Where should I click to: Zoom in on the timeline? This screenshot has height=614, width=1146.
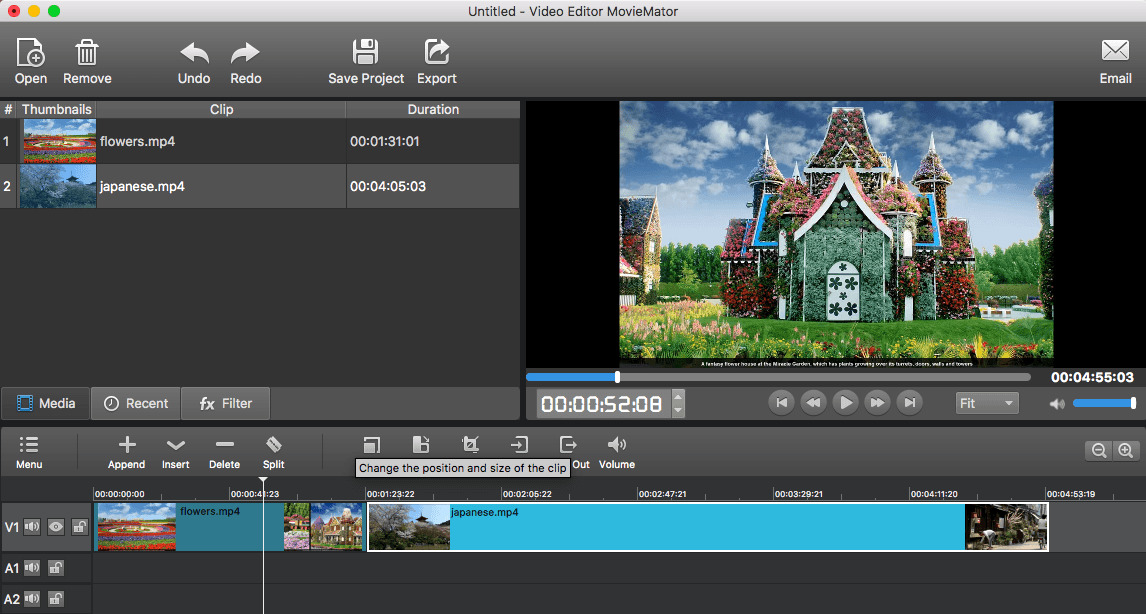coord(1126,451)
